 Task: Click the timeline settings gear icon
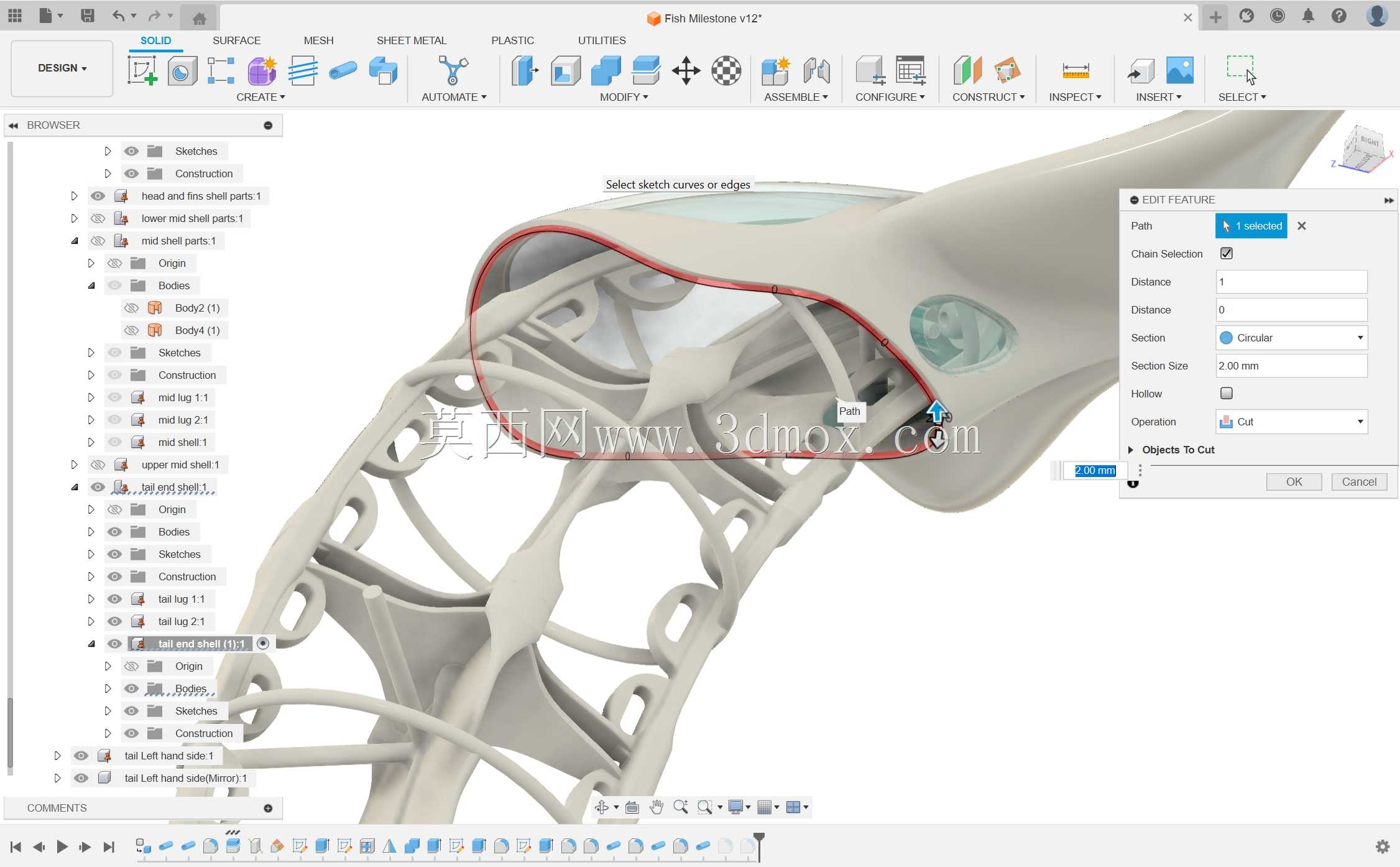tap(1382, 846)
